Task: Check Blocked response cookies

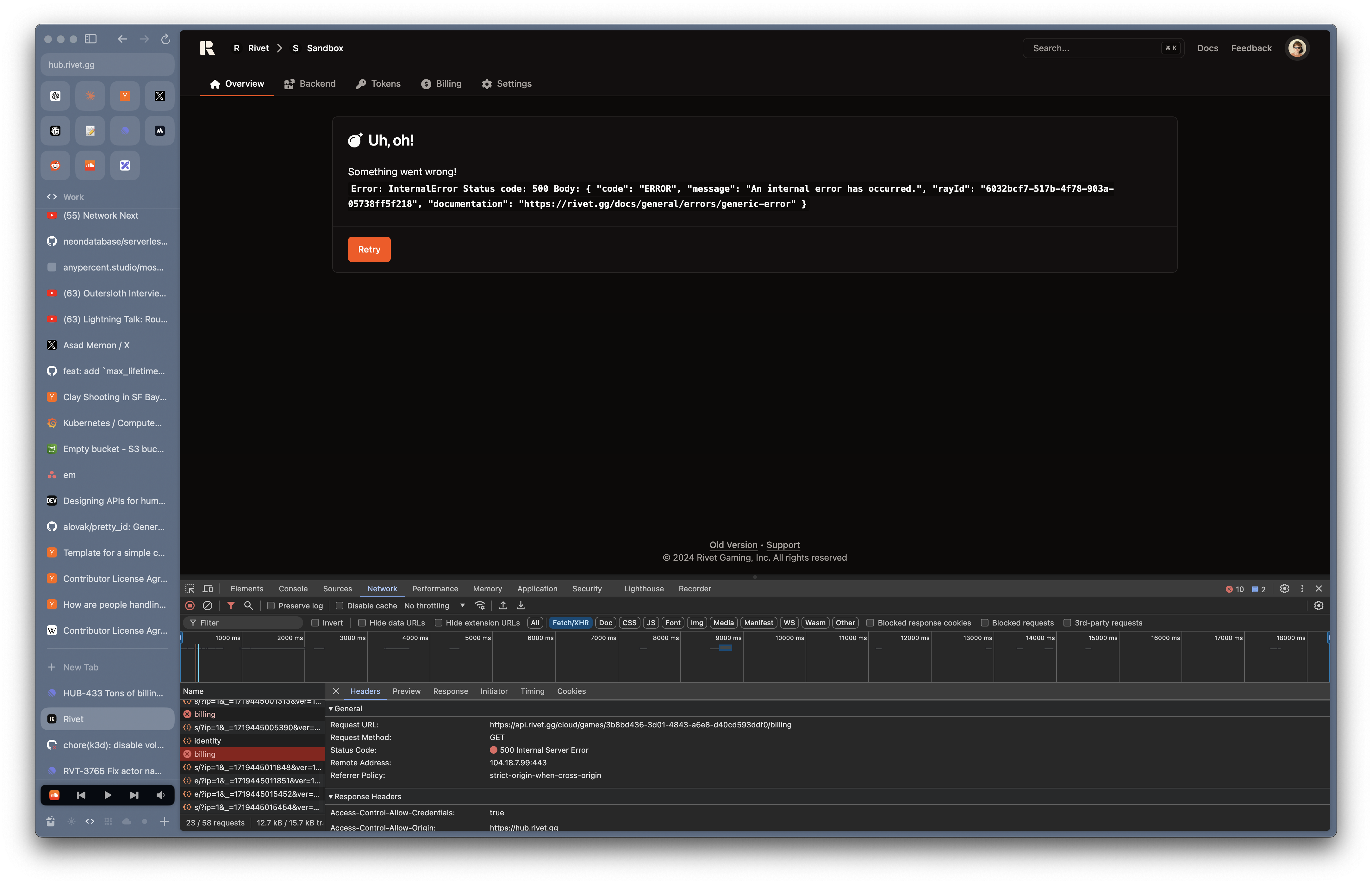Action: click(x=870, y=623)
